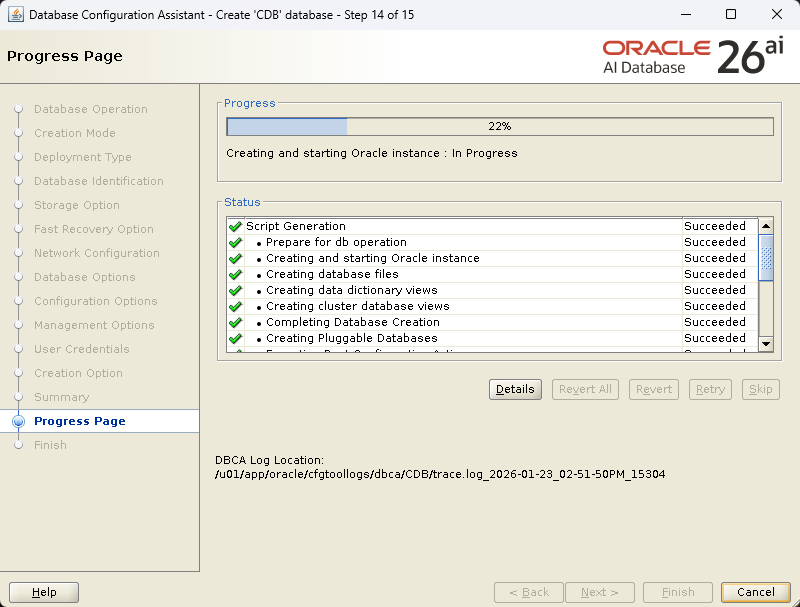Select Network Configuration step
Viewport: 800px width, 607px height.
tap(96, 253)
